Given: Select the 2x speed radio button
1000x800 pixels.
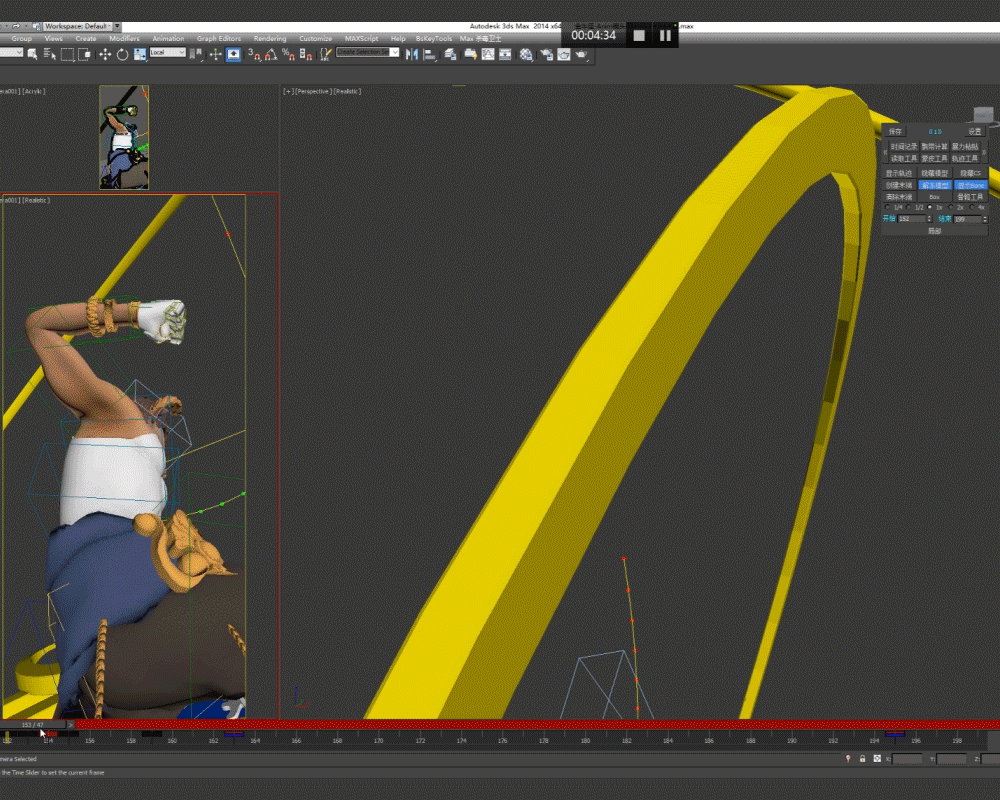Looking at the screenshot, I should click(x=951, y=207).
